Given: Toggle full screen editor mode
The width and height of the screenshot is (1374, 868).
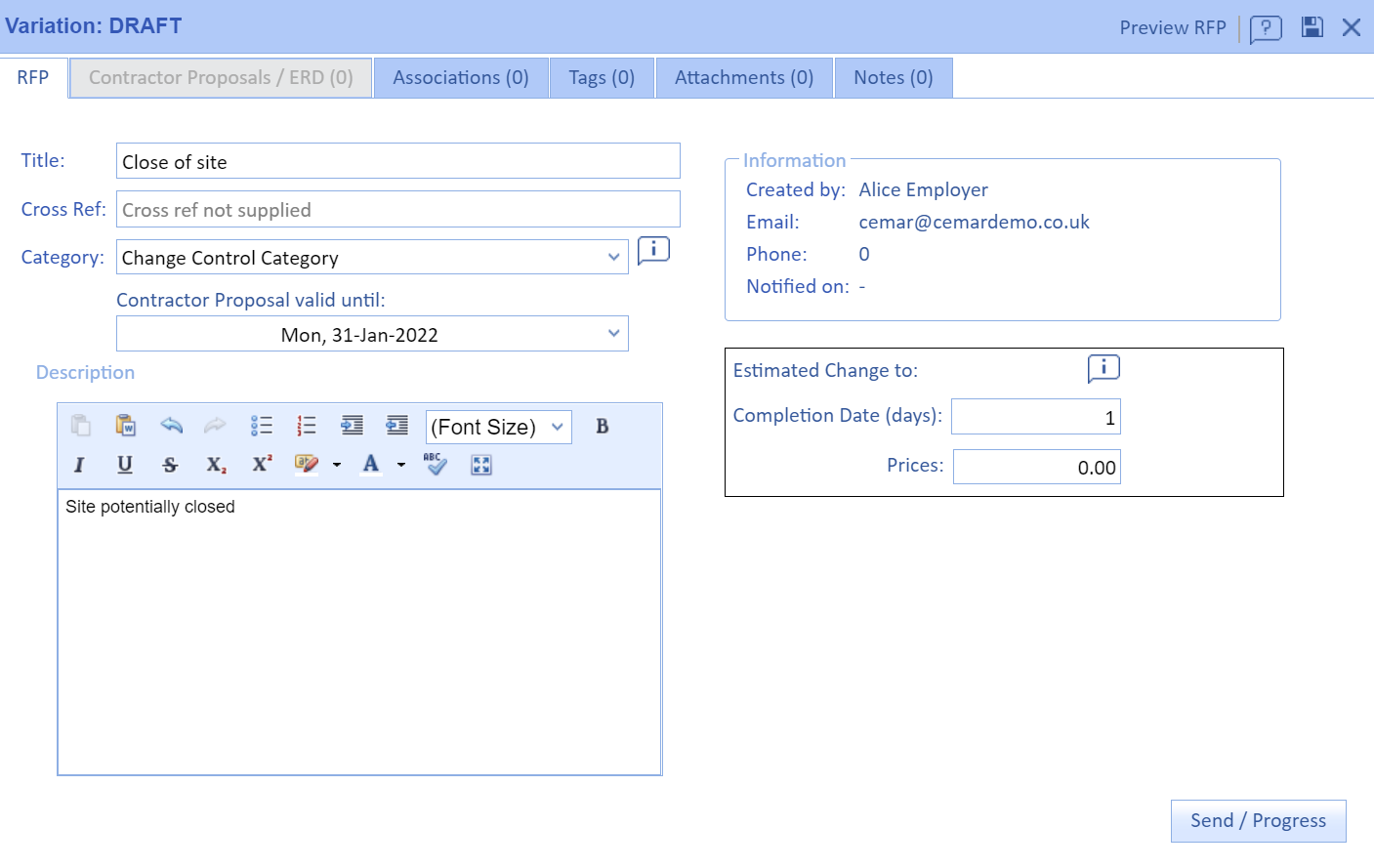Looking at the screenshot, I should 481,465.
